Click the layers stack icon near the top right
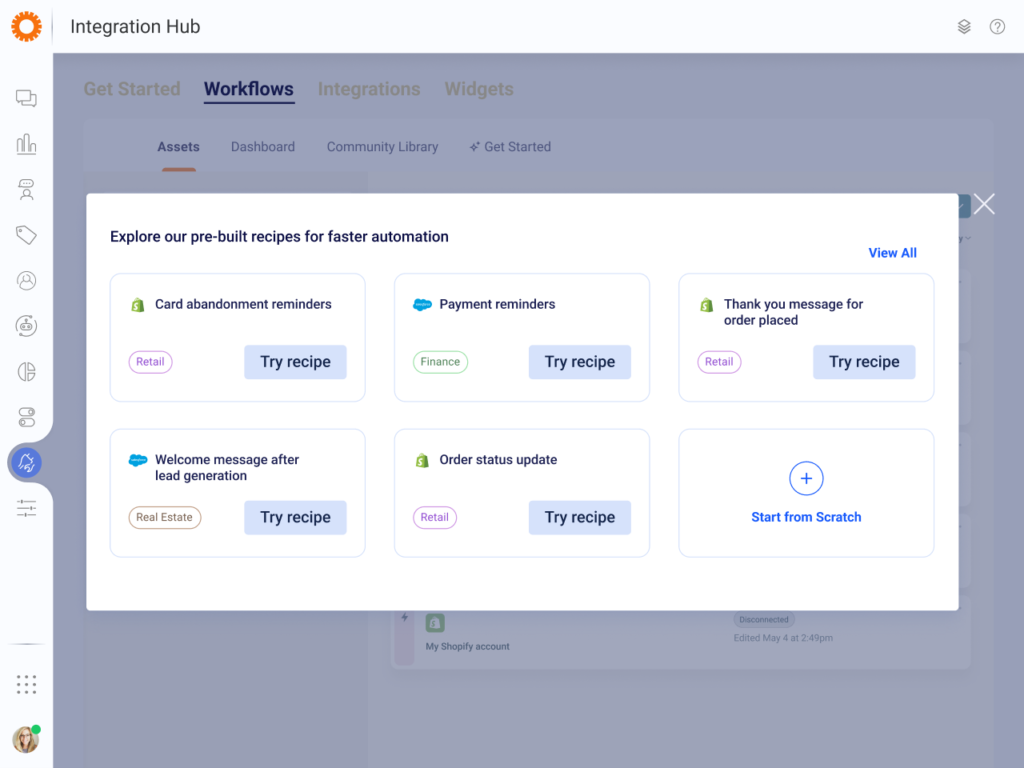 pyautogui.click(x=964, y=27)
